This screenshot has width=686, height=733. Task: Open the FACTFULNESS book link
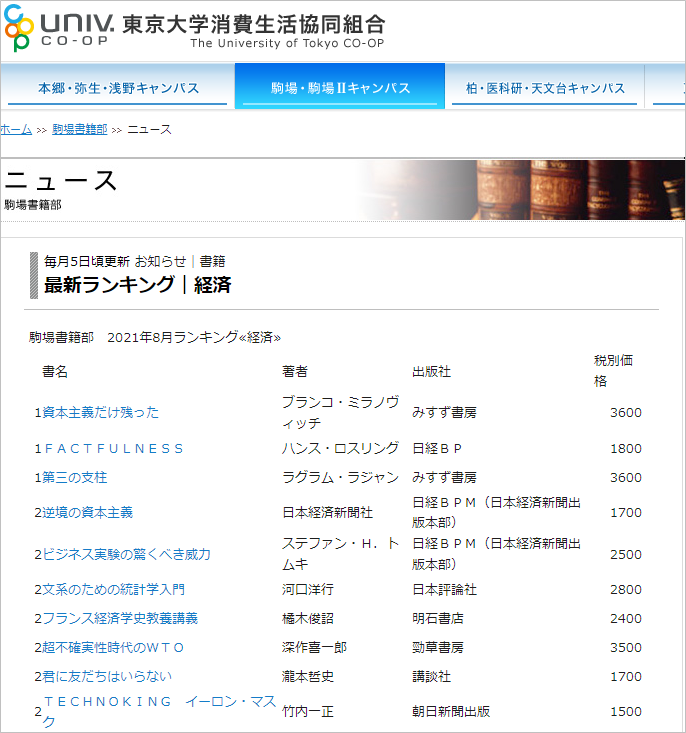[x=114, y=448]
